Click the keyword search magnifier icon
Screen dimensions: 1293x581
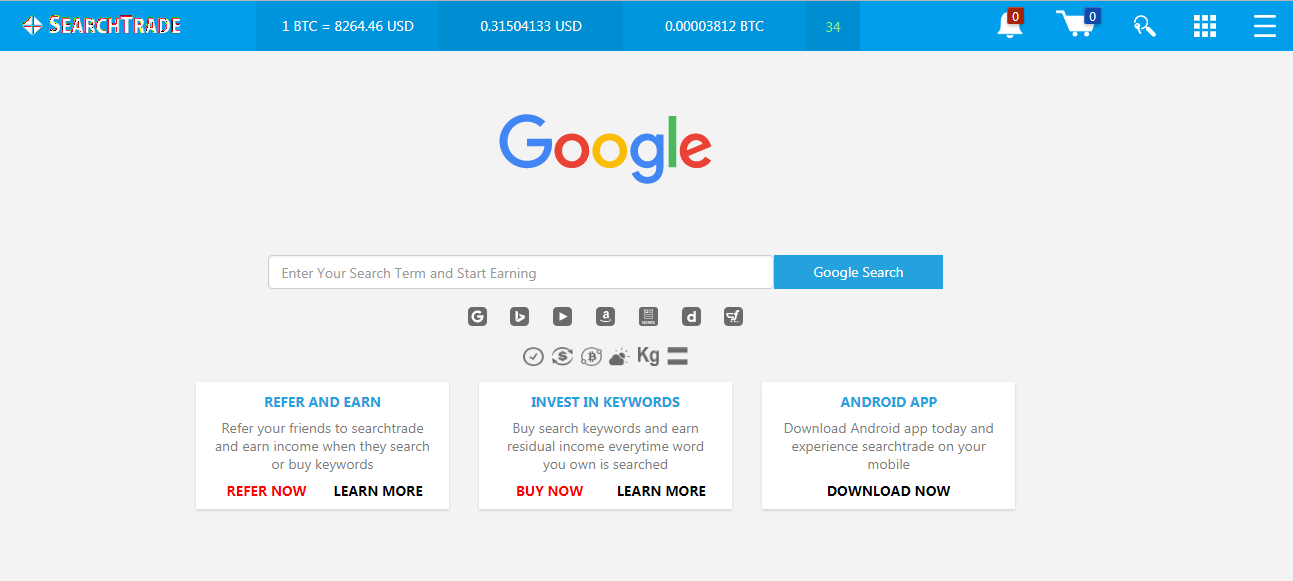pos(1144,26)
